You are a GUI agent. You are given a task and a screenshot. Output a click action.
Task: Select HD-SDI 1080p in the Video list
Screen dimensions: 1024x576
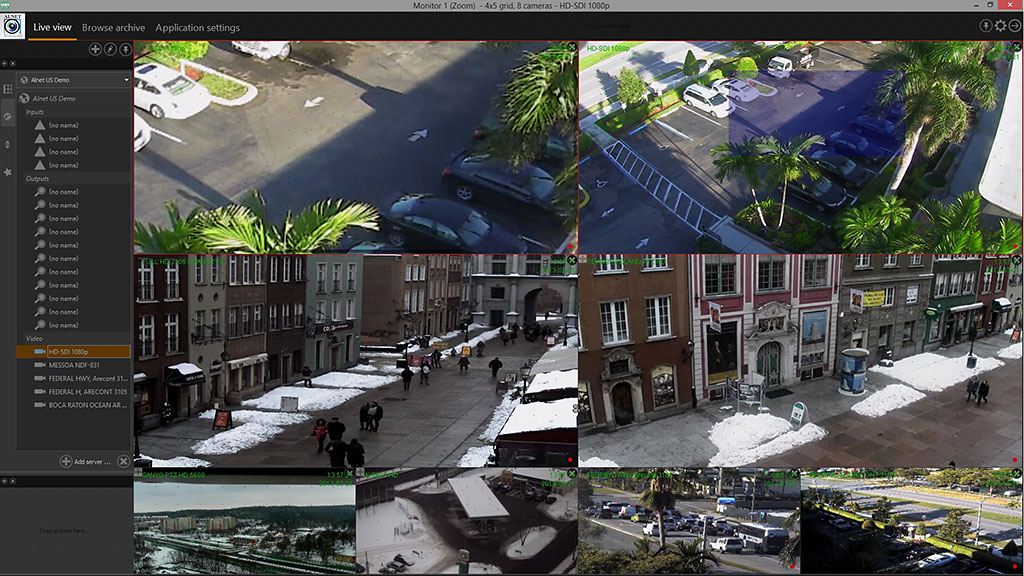(74, 352)
